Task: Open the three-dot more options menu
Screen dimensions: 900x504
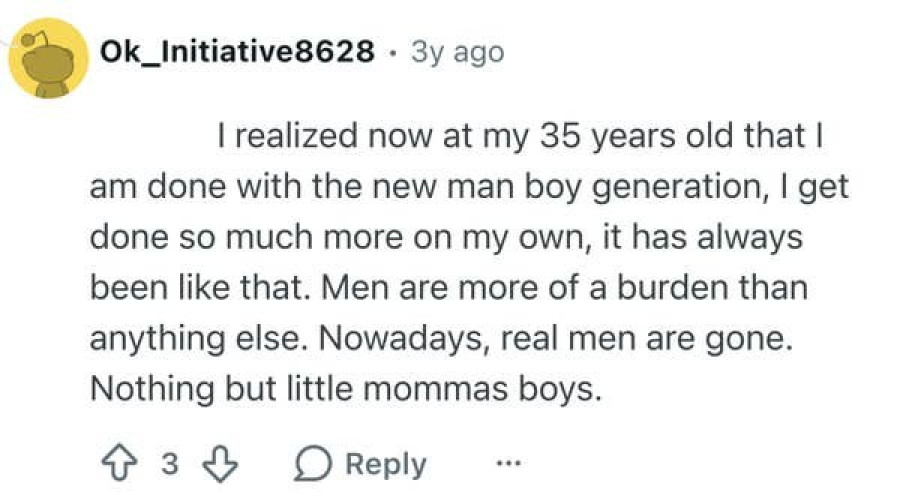Action: (509, 462)
